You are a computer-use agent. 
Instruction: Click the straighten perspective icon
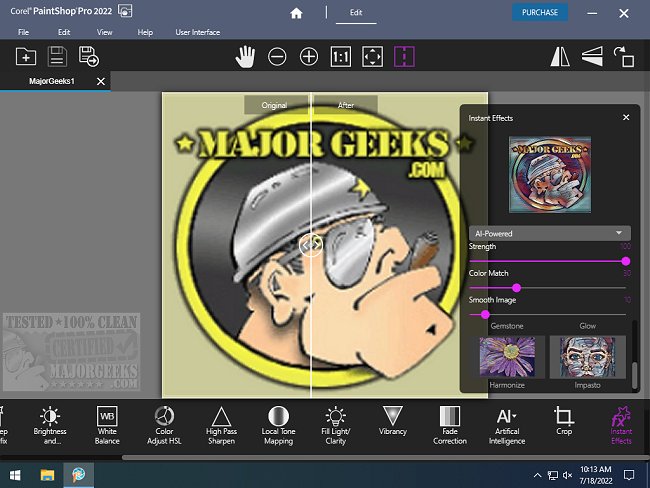coord(592,56)
